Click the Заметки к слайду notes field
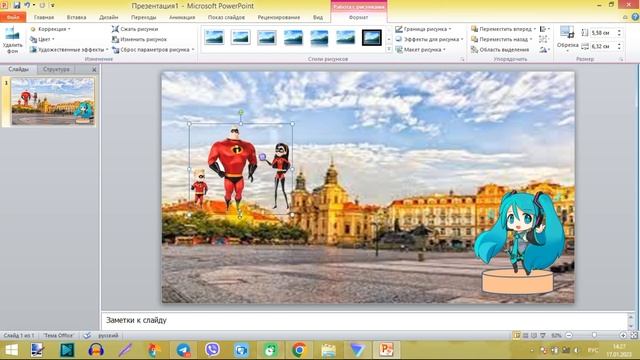Image resolution: width=640 pixels, height=360 pixels. (x=365, y=320)
